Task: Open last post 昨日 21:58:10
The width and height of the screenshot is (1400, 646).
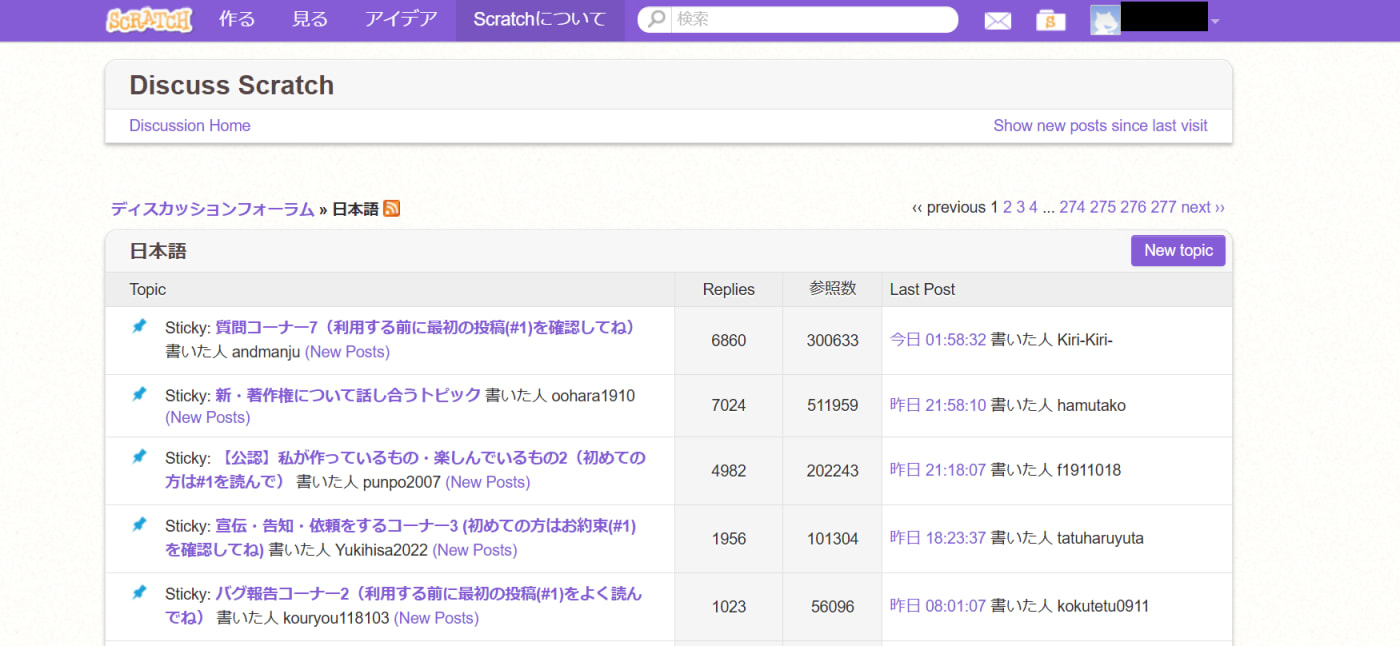Action: [938, 405]
